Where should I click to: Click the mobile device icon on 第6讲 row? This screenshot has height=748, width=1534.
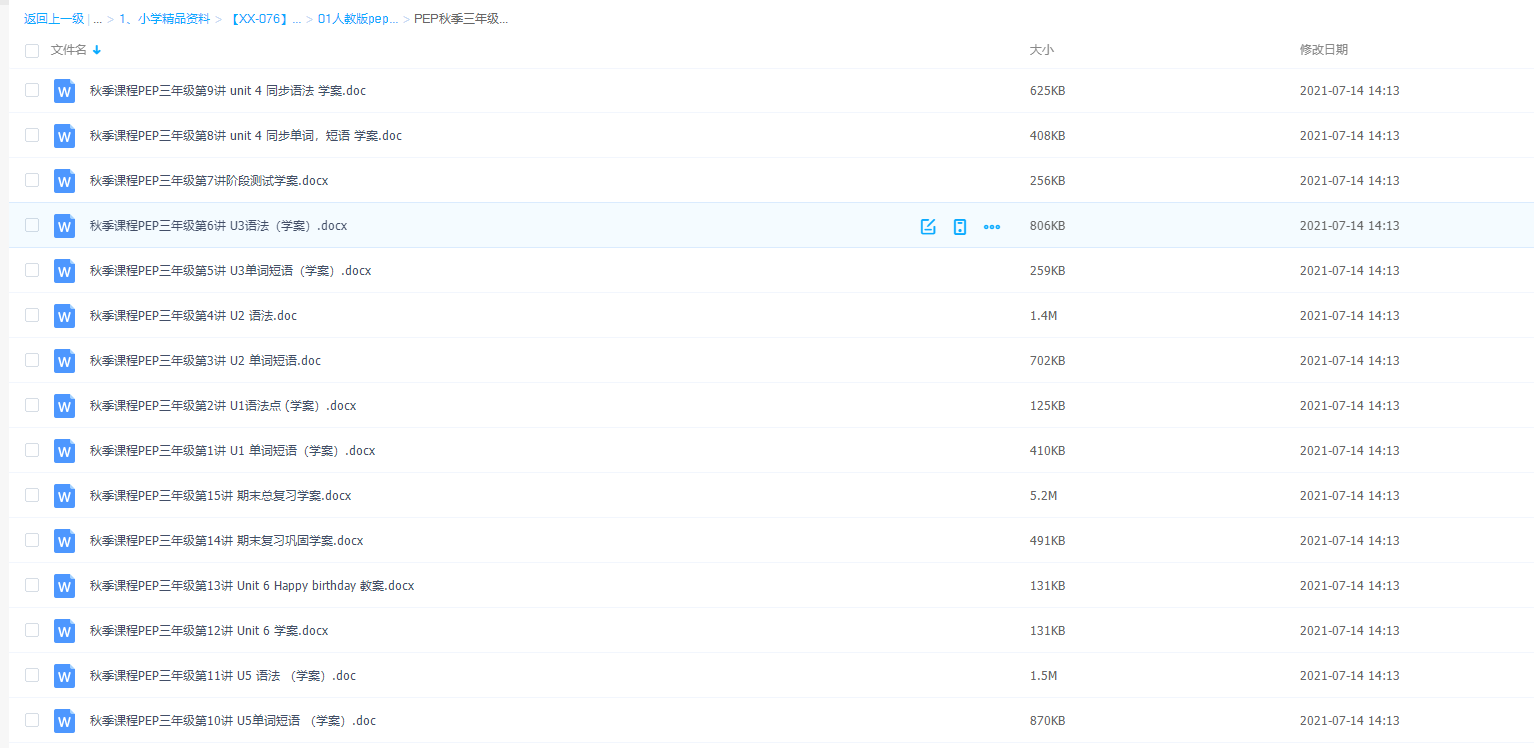[960, 226]
